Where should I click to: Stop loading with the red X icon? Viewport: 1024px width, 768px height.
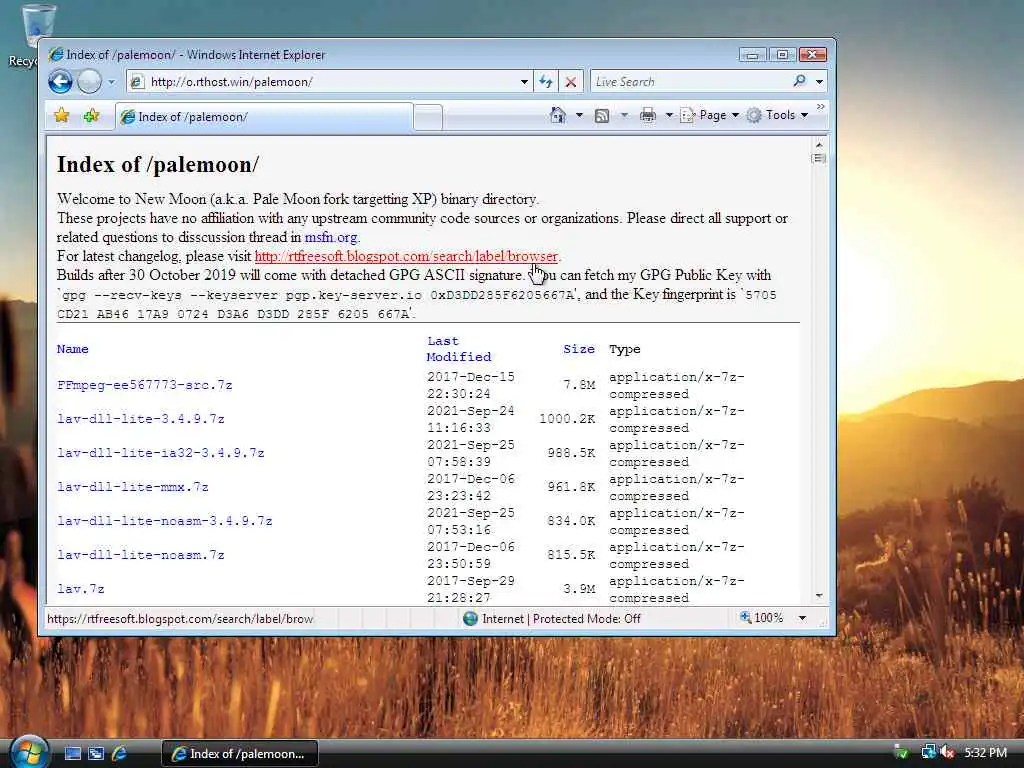[x=571, y=82]
